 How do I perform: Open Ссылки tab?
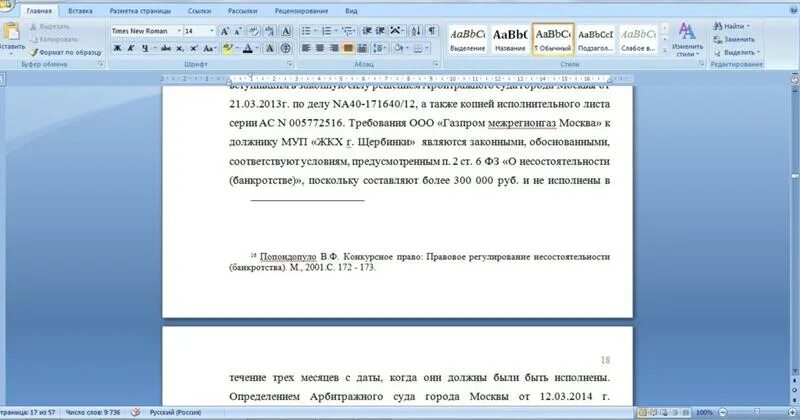[199, 11]
